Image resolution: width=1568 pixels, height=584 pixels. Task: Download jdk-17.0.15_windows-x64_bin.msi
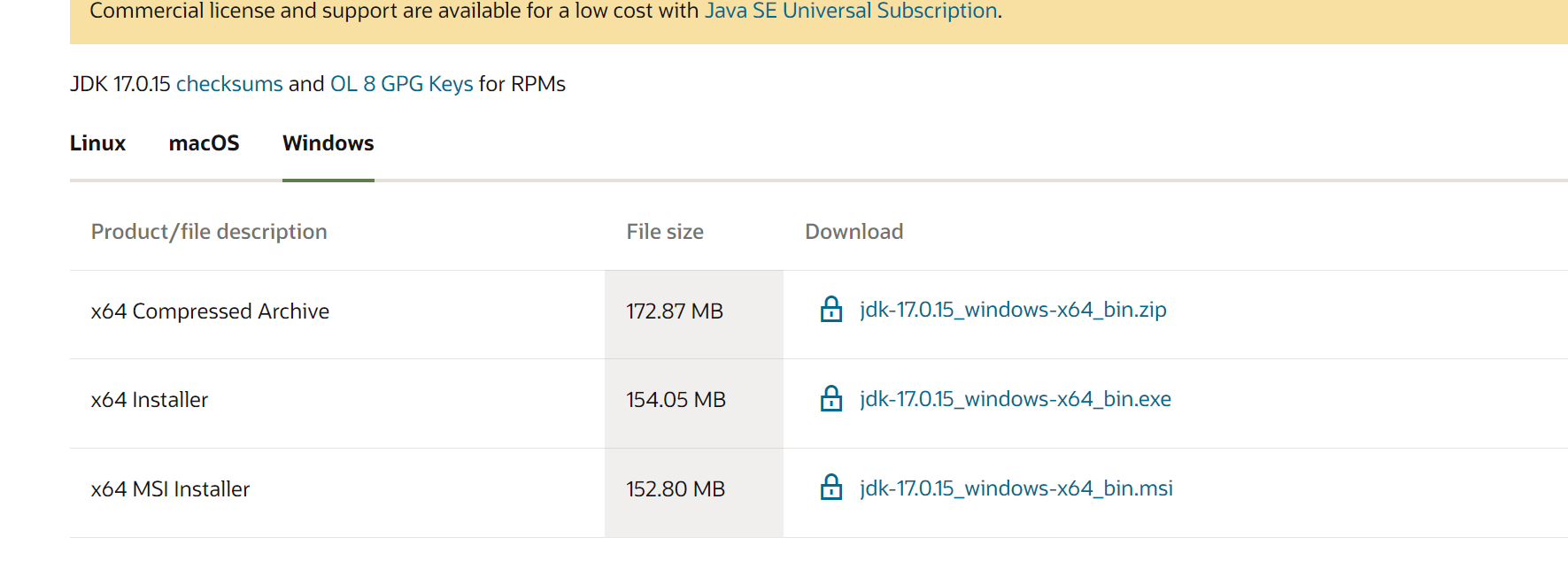tap(1016, 488)
